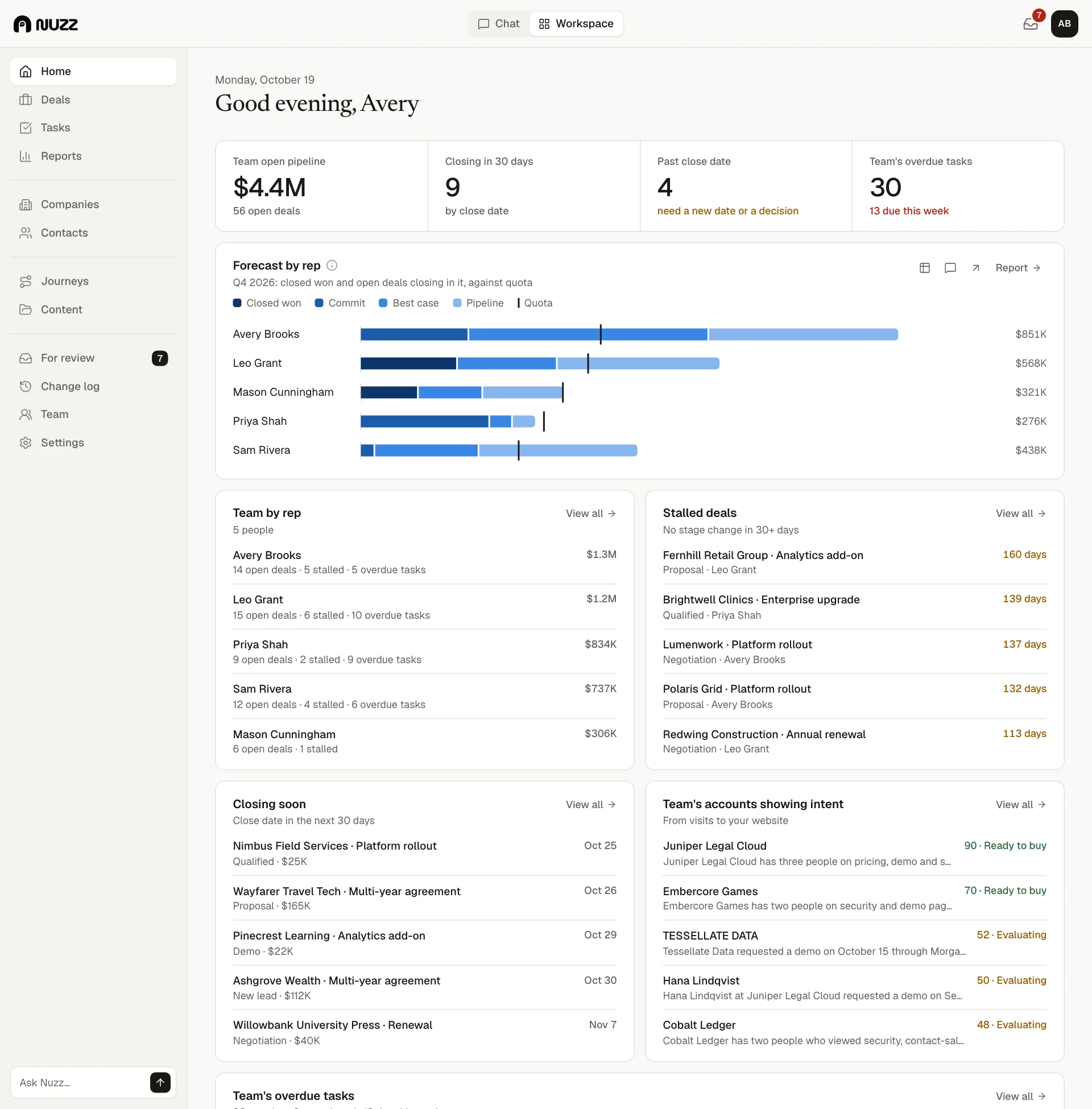Viewport: 1092px width, 1109px height.
Task: Open Polaris Grid Platform rollout deal
Action: point(855,696)
